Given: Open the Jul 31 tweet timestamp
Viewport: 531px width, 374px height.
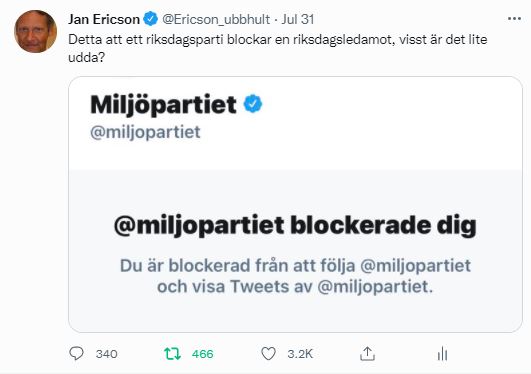Looking at the screenshot, I should 298,19.
